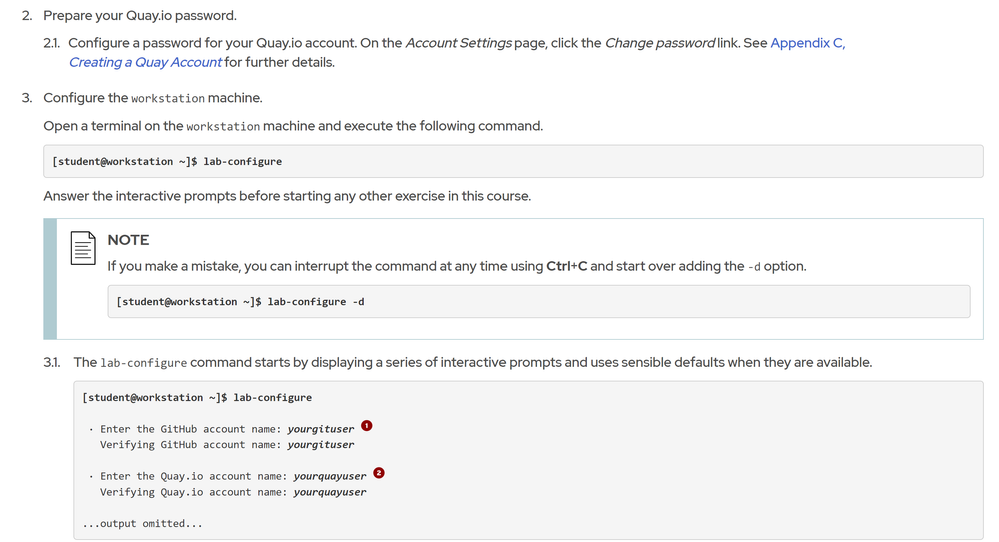Click the output omitted line
This screenshot has height=542, width=999.
point(142,523)
